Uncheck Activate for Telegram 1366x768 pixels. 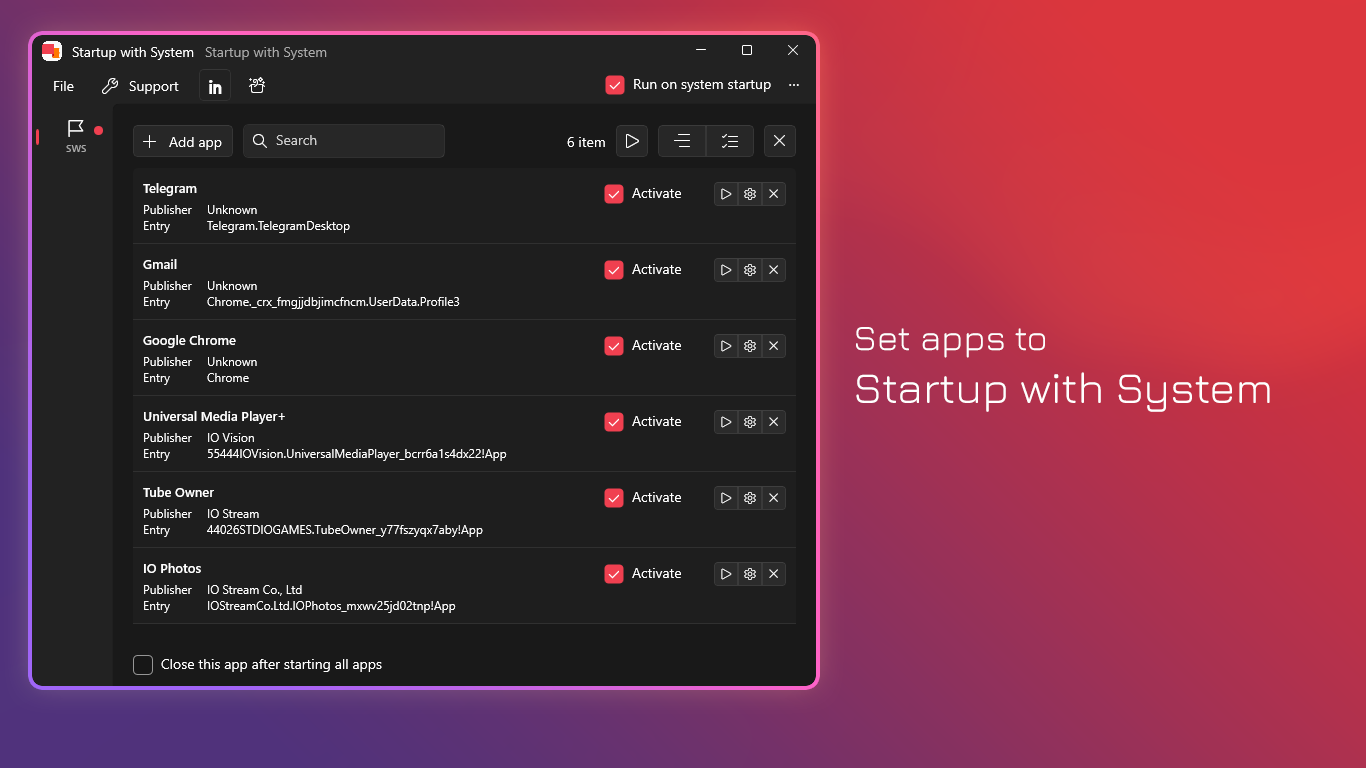click(614, 194)
